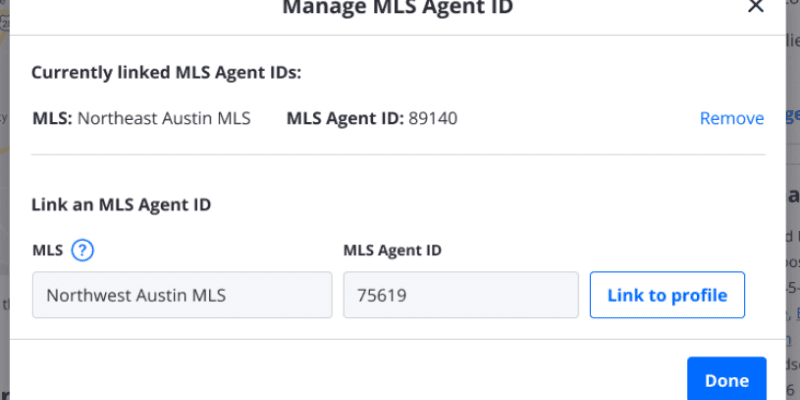Click the blue Done button
The height and width of the screenshot is (400, 800).
tap(726, 380)
